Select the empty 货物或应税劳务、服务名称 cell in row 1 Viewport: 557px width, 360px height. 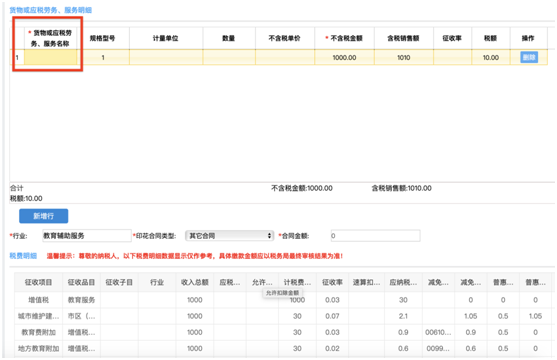pos(50,57)
